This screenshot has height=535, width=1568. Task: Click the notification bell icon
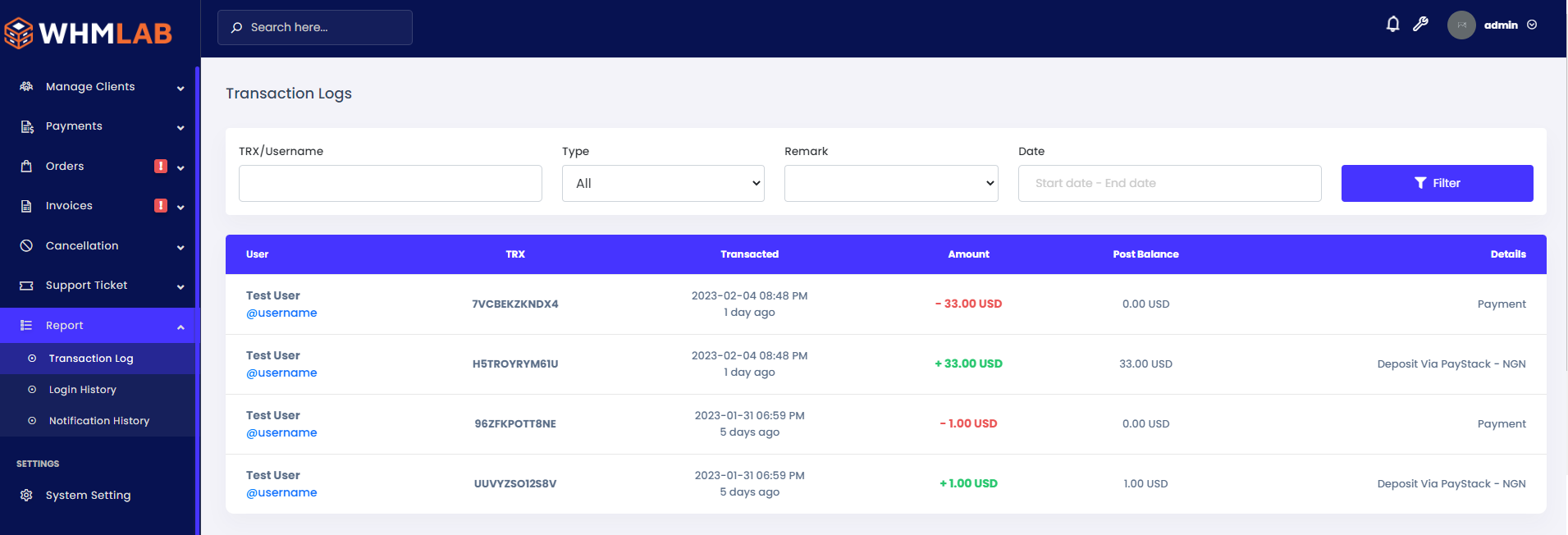(1392, 25)
